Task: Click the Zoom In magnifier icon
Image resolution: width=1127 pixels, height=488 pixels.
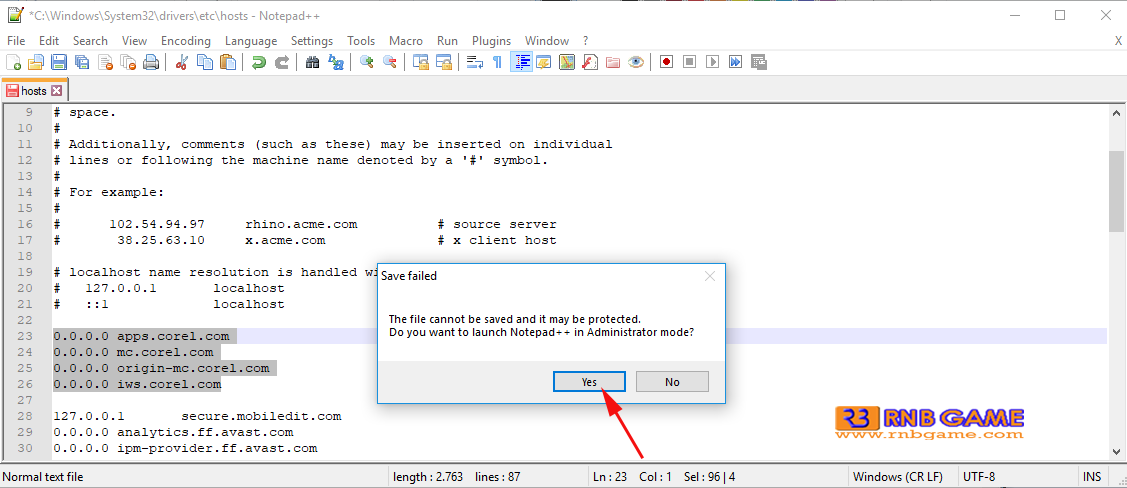Action: (x=367, y=63)
